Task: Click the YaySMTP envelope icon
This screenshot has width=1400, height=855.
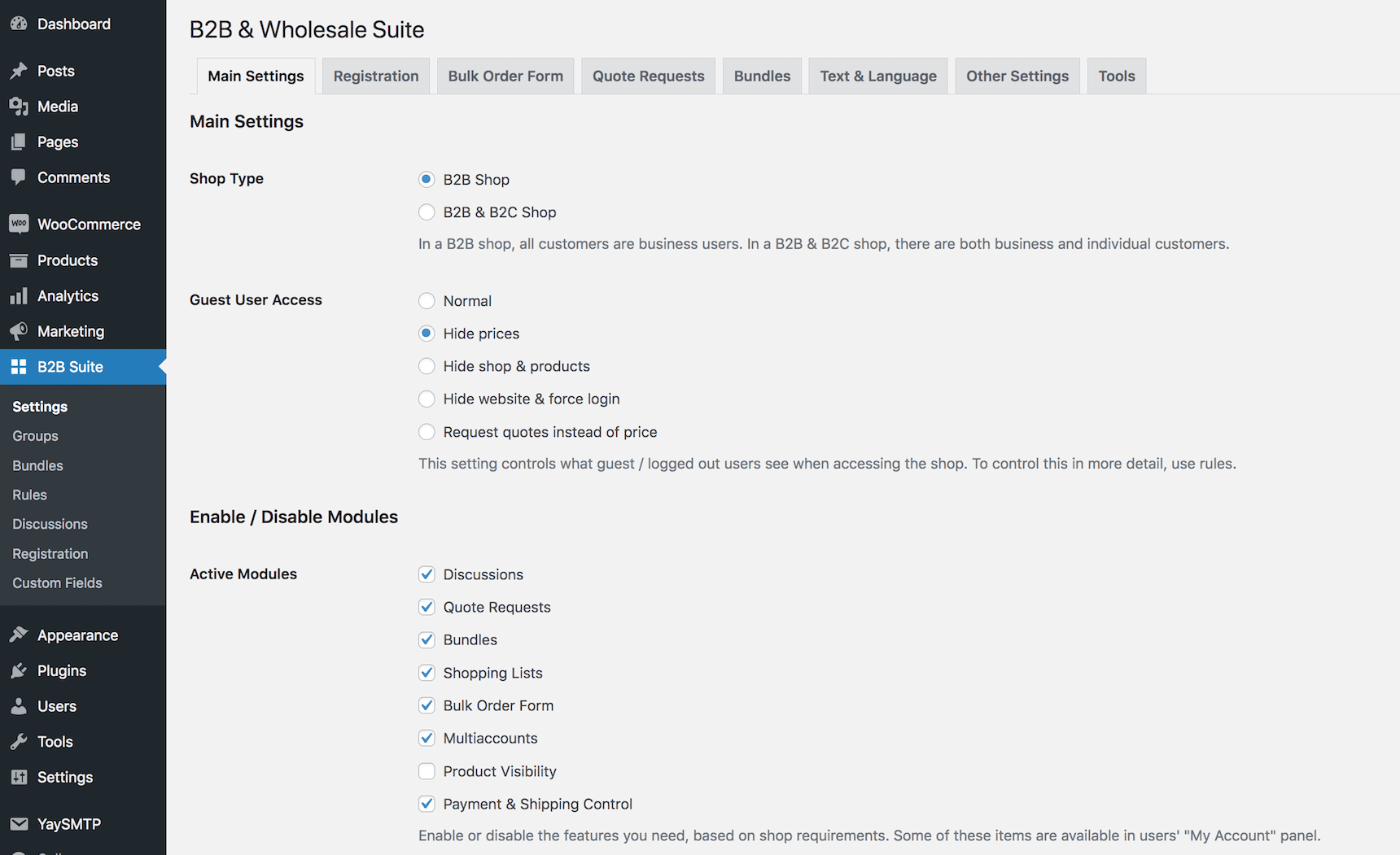Action: pos(18,824)
